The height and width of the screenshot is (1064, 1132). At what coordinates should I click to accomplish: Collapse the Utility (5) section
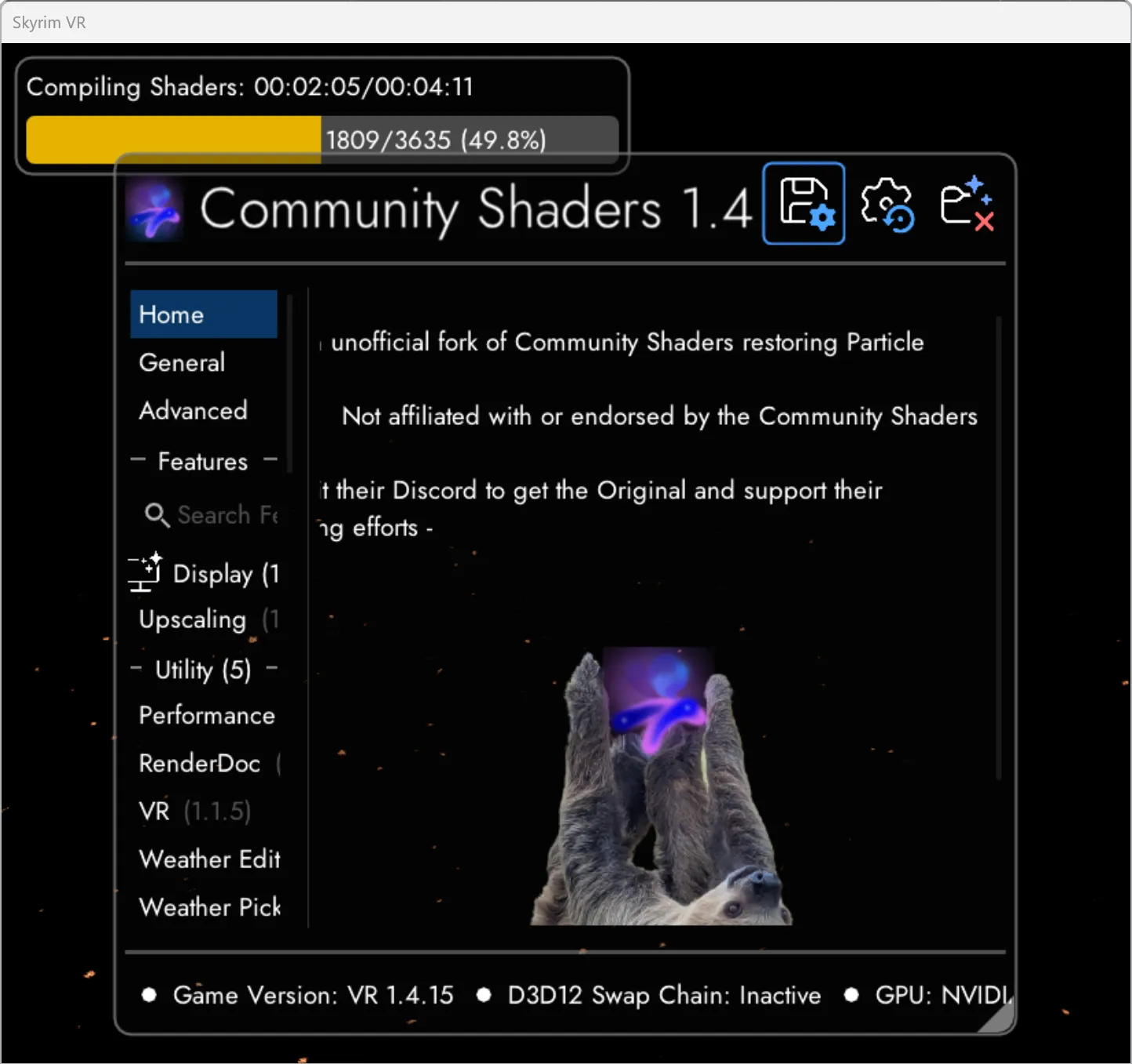203,670
